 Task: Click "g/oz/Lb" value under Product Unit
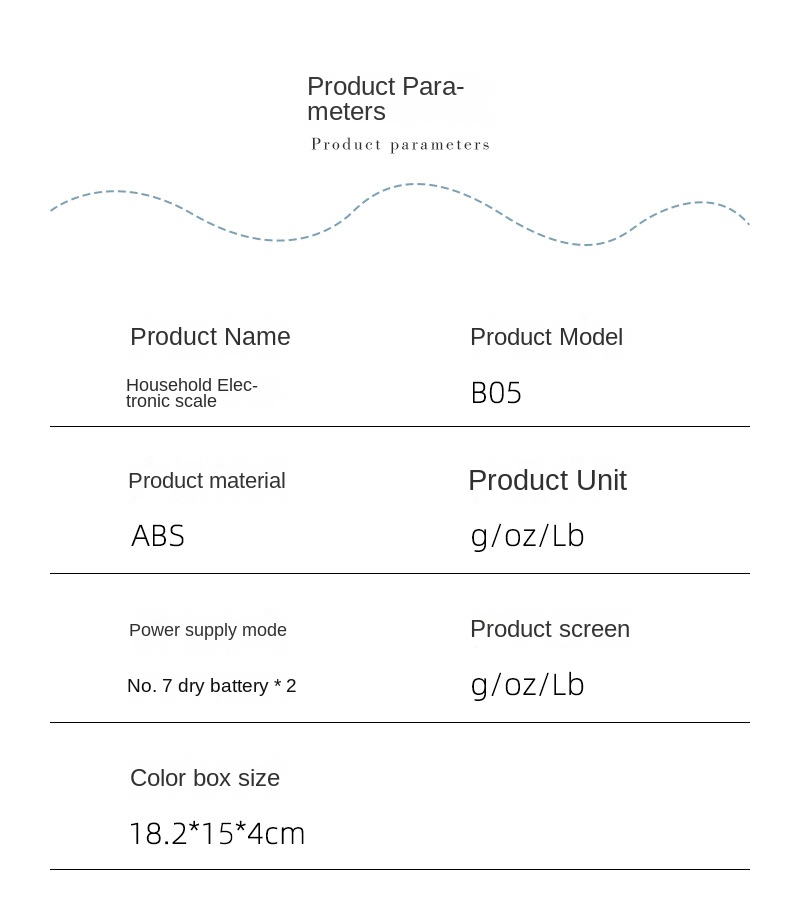pyautogui.click(x=527, y=537)
